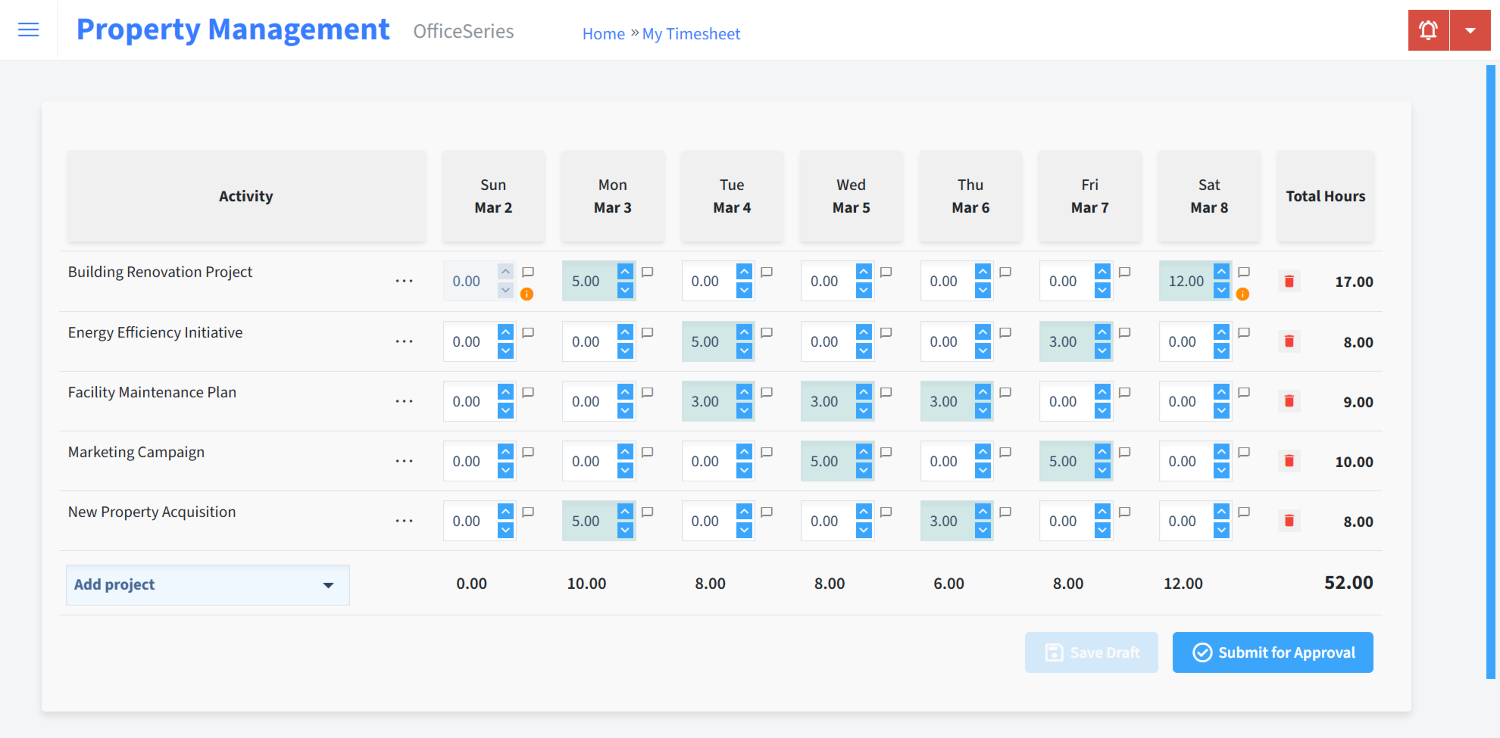This screenshot has width=1500, height=738.
Task: Open the hamburger navigation menu
Action: pyautogui.click(x=28, y=29)
